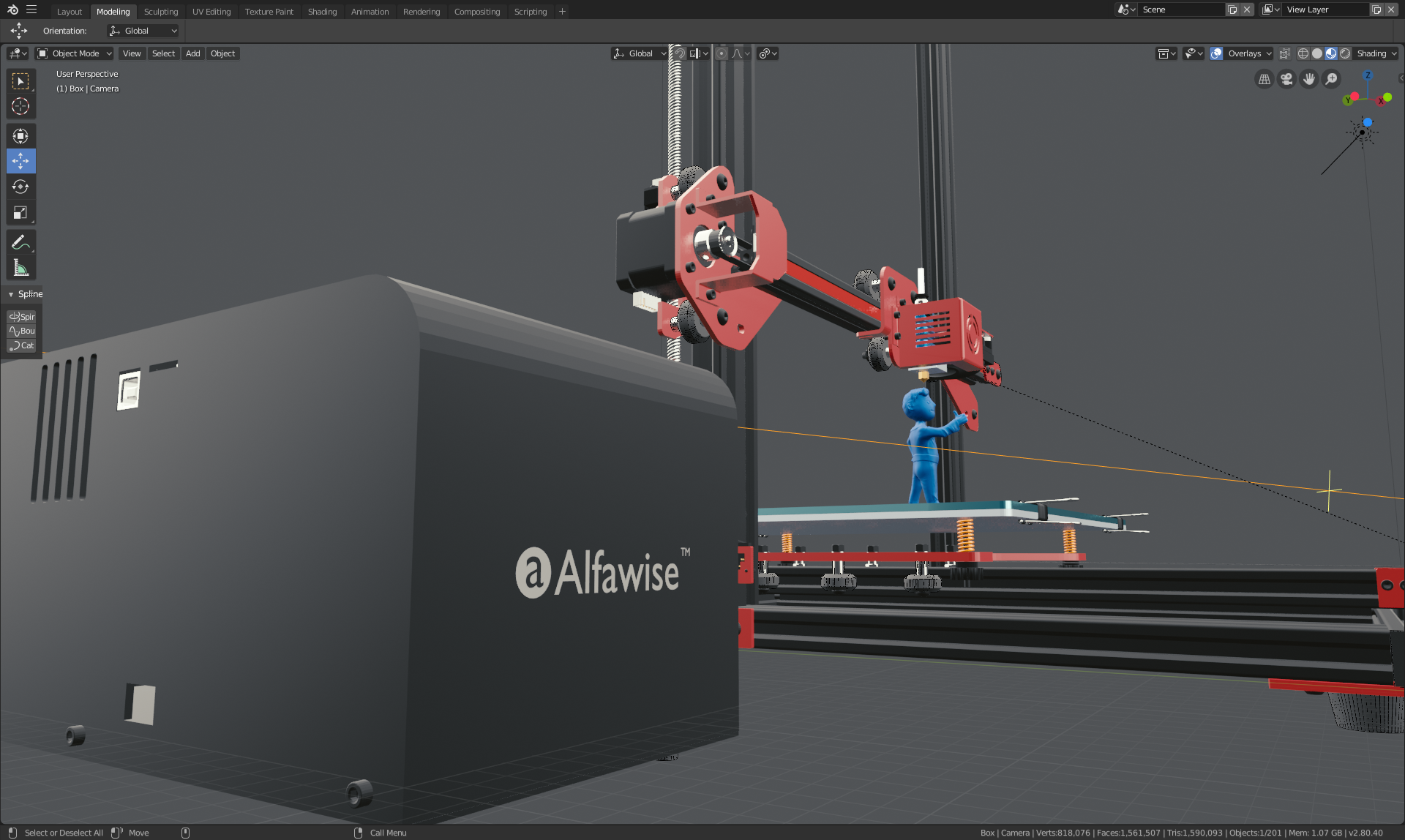
Task: Toggle perspective orthographic grid icon
Action: click(x=1264, y=79)
